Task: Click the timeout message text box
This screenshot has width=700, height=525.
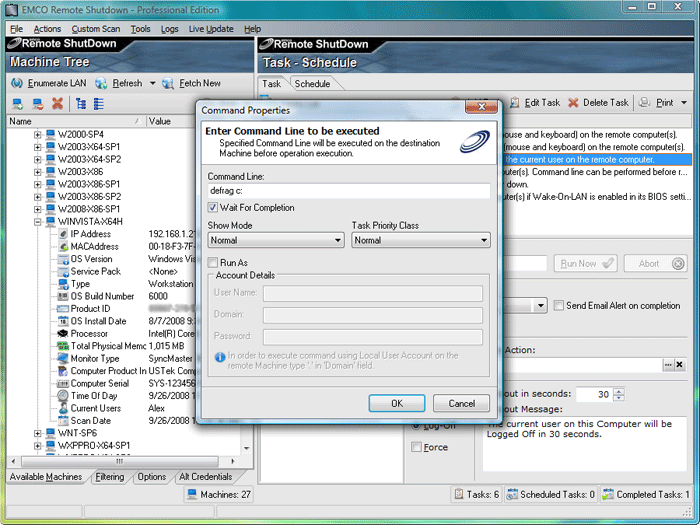Action: coord(584,444)
